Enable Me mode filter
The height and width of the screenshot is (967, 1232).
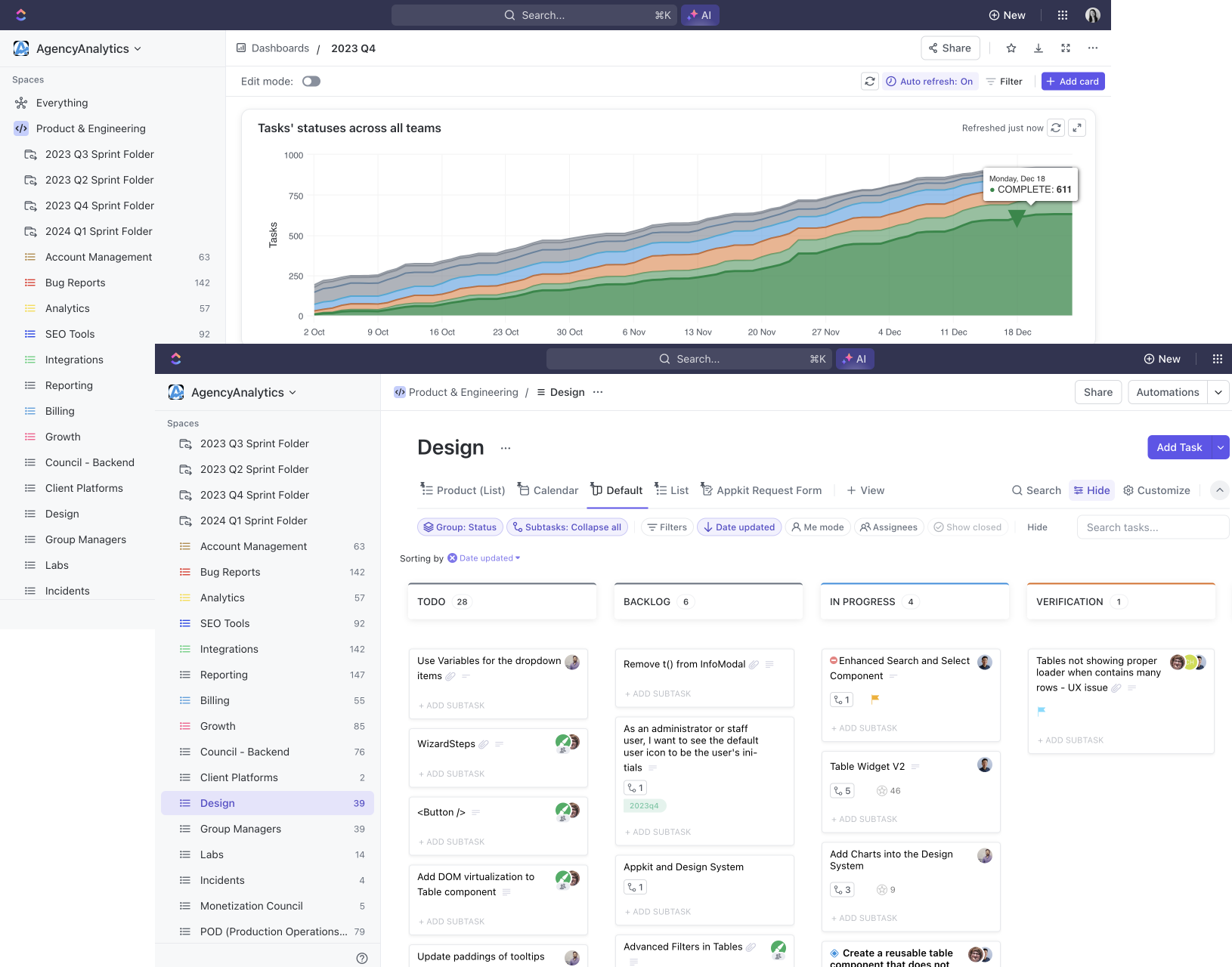coord(818,527)
